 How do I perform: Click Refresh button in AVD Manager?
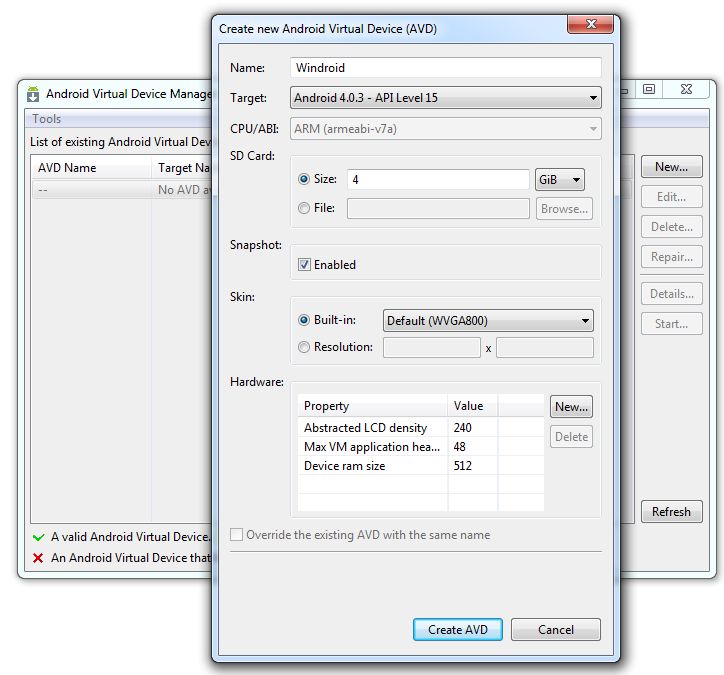[x=671, y=512]
